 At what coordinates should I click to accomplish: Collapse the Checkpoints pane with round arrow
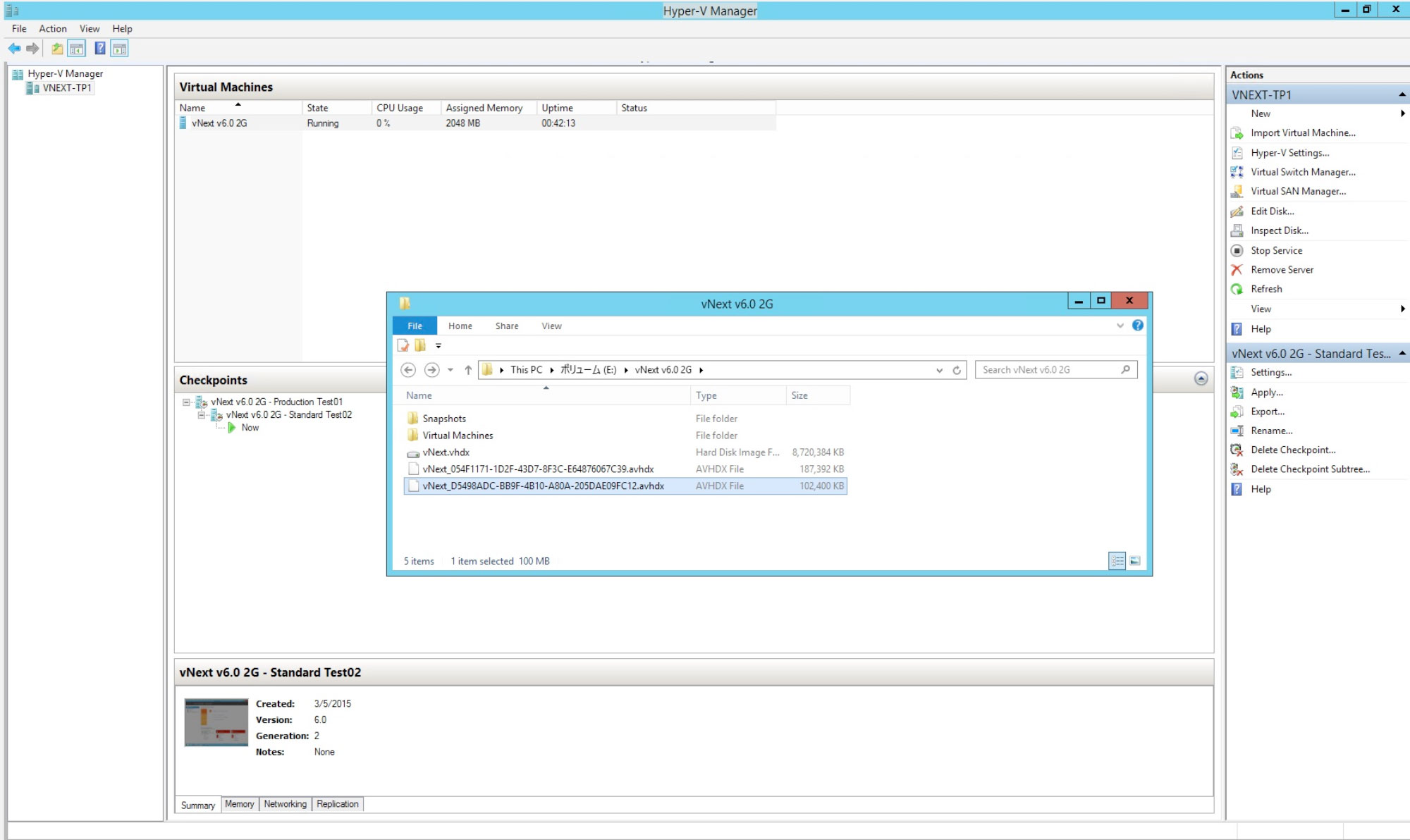click(1201, 379)
